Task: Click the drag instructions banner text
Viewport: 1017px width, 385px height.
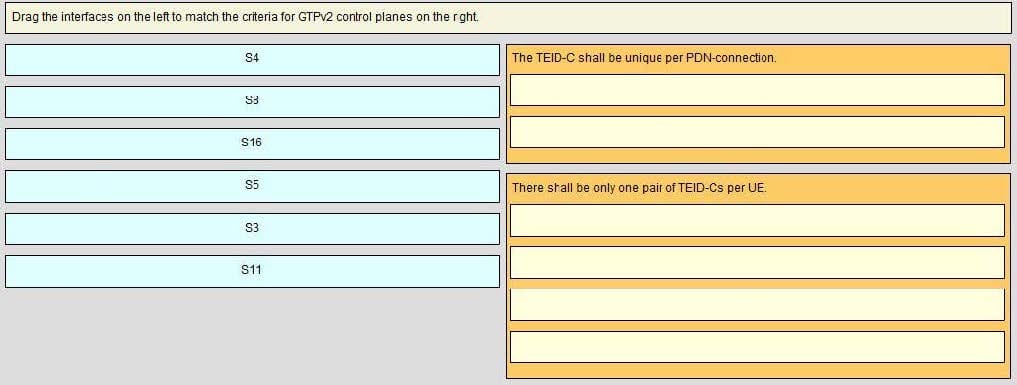Action: pyautogui.click(x=245, y=18)
